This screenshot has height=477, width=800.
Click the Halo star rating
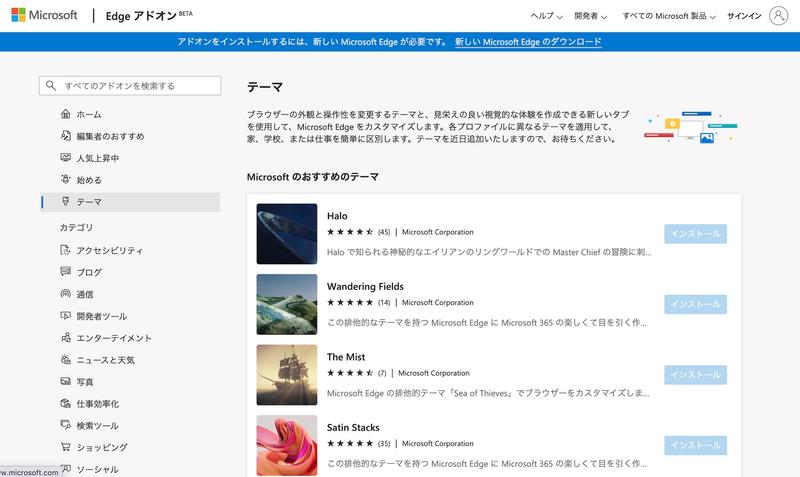click(350, 232)
